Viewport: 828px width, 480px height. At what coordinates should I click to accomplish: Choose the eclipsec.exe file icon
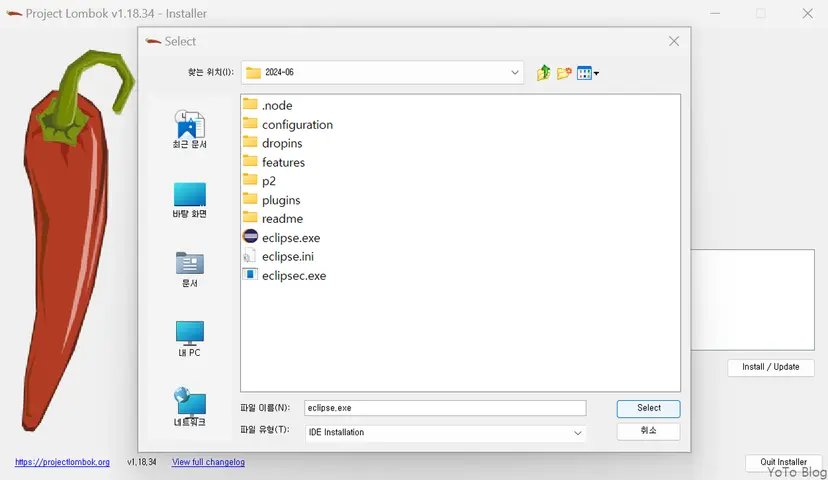pyautogui.click(x=250, y=275)
